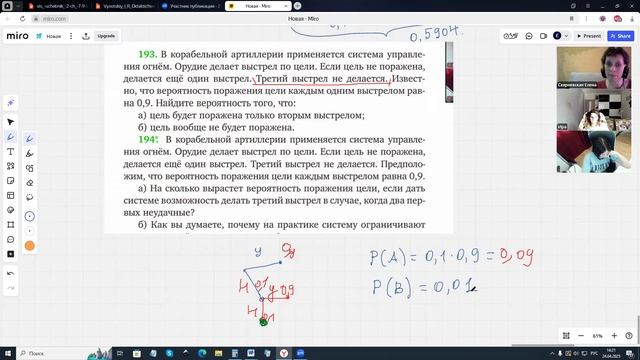Viewport: 640px width, 360px height.
Task: Choose the highlighter in pen panel
Action: click(29, 153)
